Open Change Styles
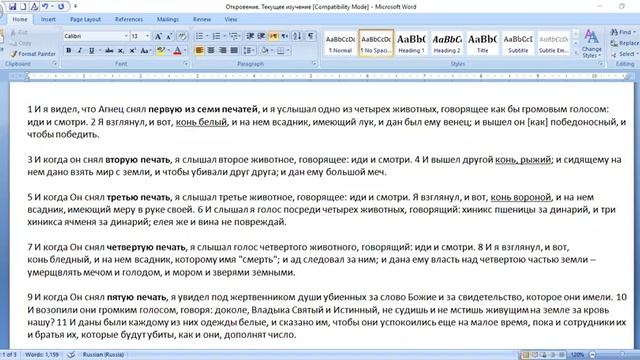The image size is (640, 360). (x=591, y=43)
